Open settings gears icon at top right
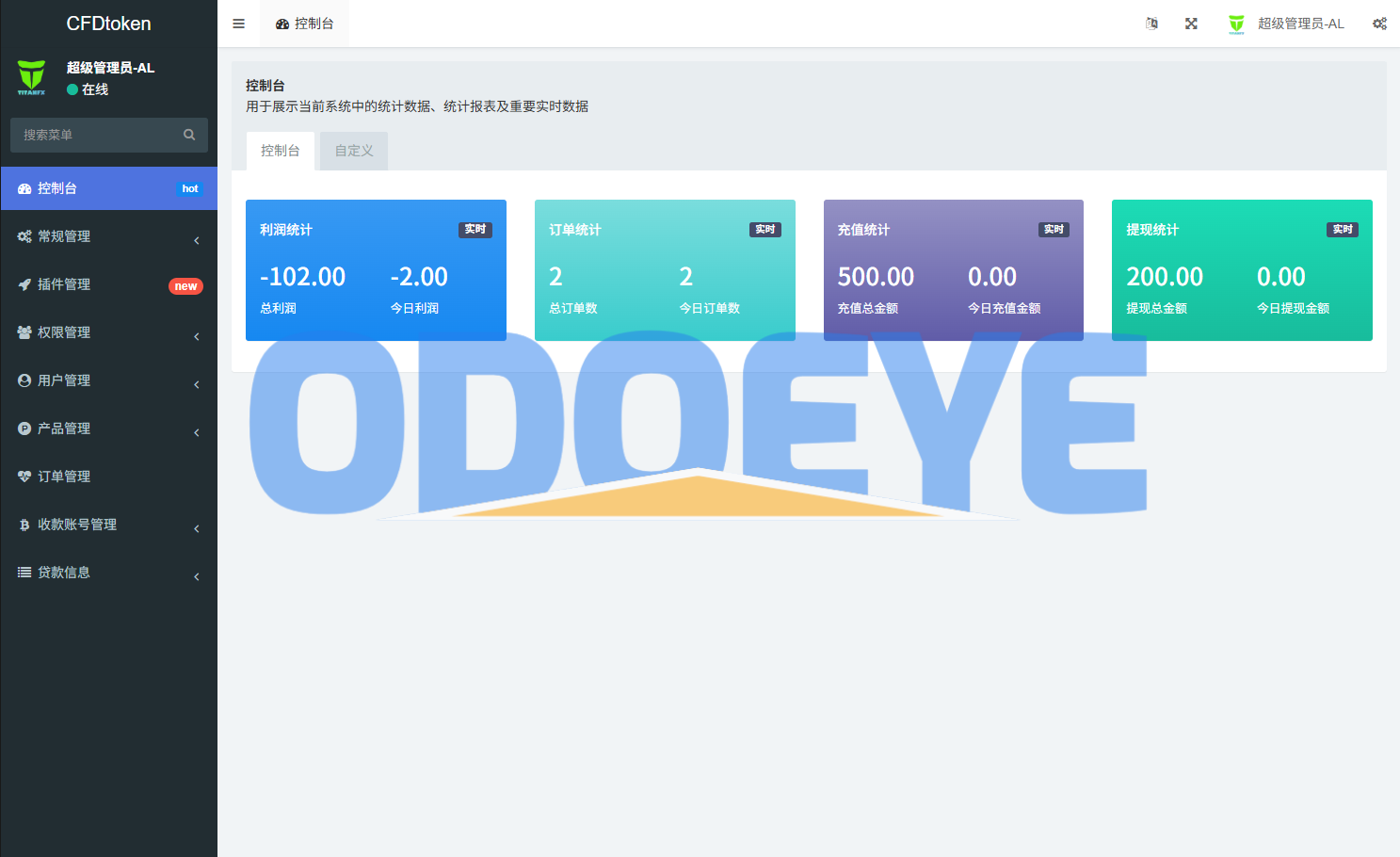The image size is (1400, 857). pyautogui.click(x=1379, y=24)
